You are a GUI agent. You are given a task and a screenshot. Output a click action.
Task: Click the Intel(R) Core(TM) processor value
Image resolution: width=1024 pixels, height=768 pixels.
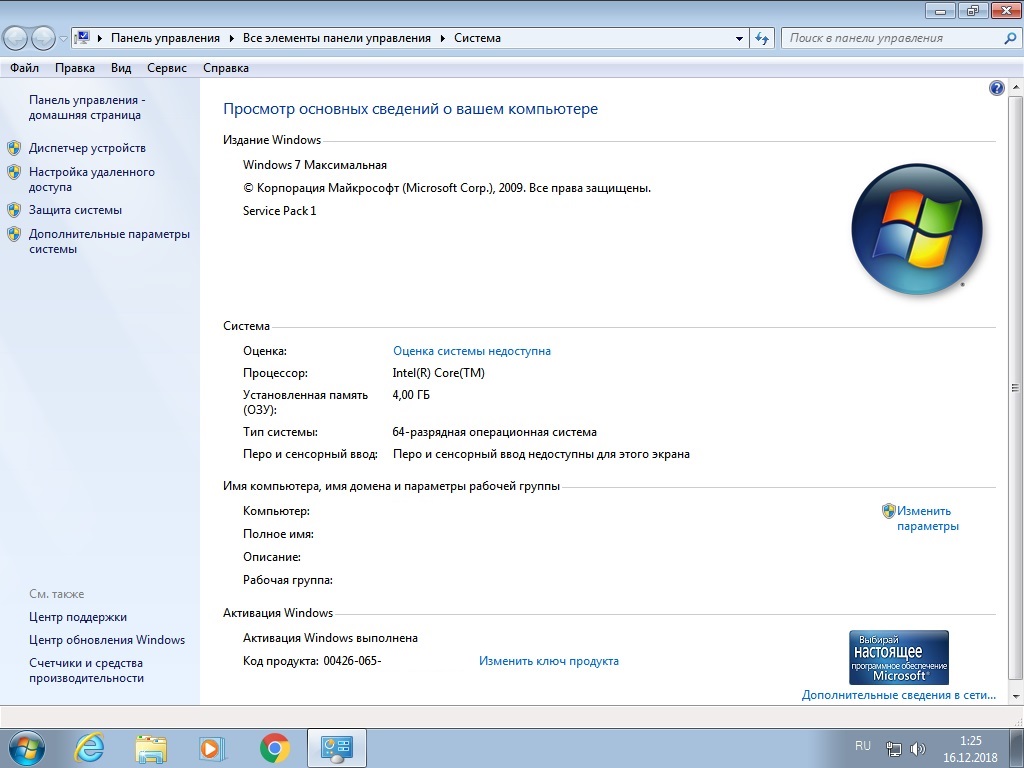pos(438,373)
